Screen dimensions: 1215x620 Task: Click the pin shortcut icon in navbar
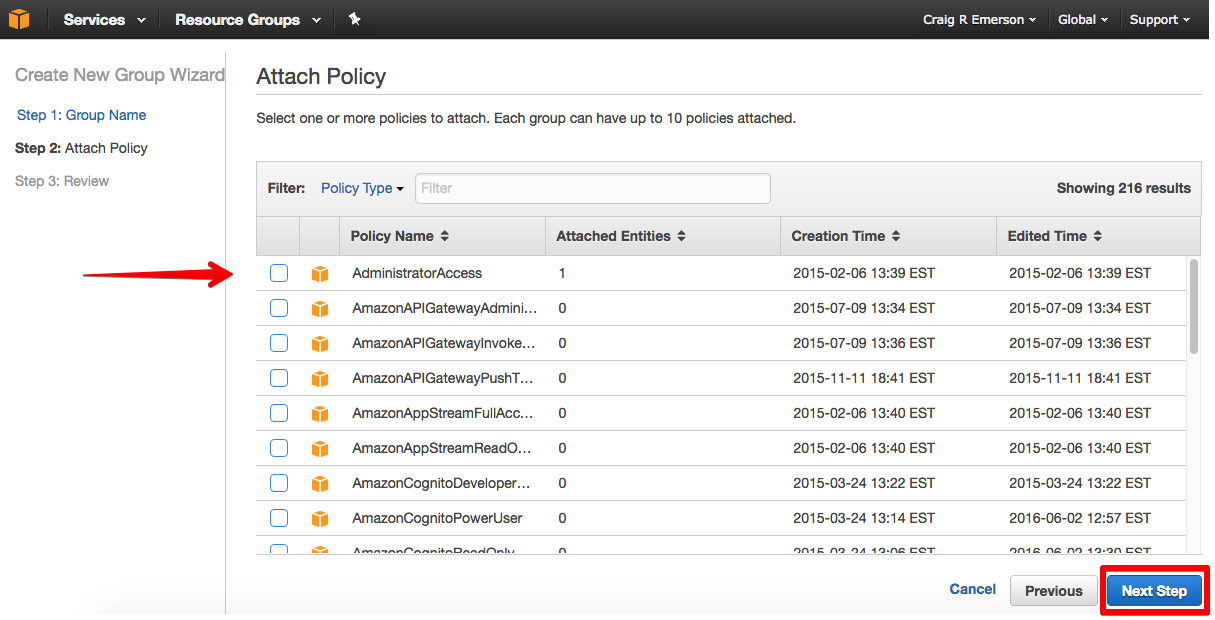(355, 19)
